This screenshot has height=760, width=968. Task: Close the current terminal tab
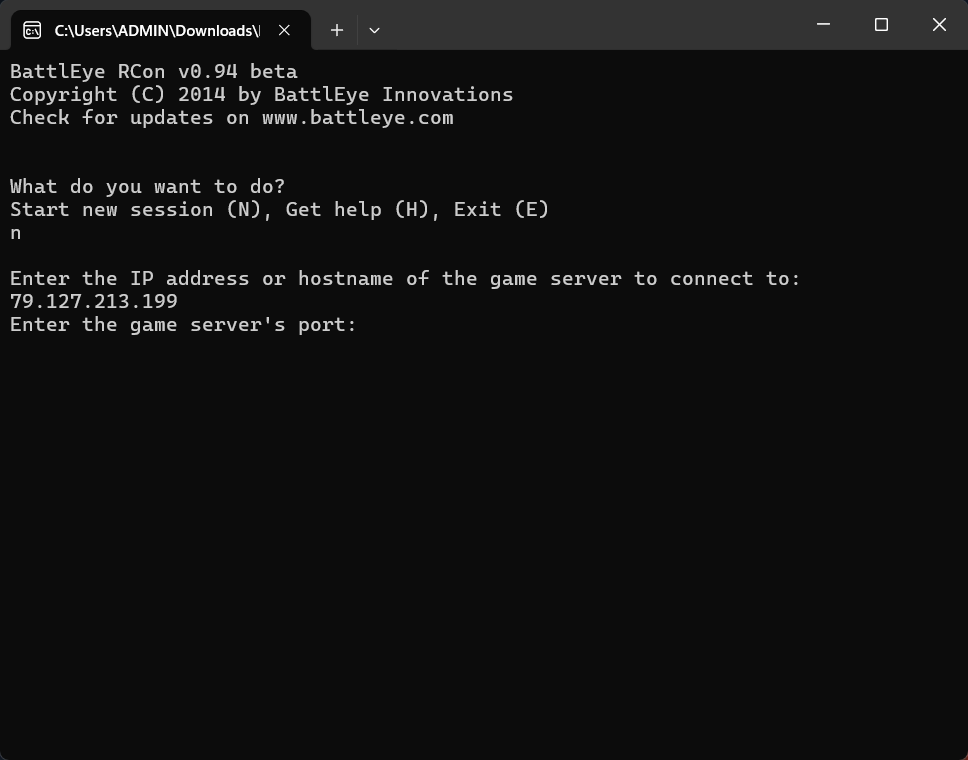click(284, 30)
